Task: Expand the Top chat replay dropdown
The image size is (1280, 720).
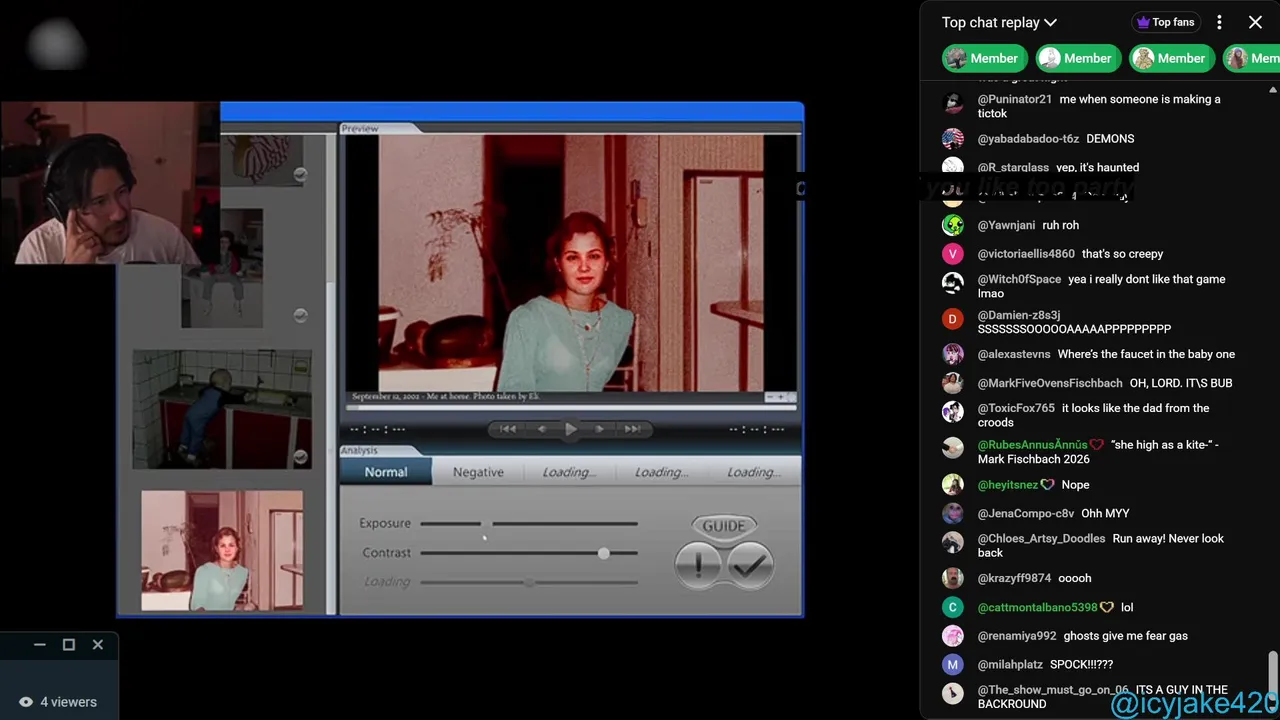Action: pyautogui.click(x=999, y=22)
